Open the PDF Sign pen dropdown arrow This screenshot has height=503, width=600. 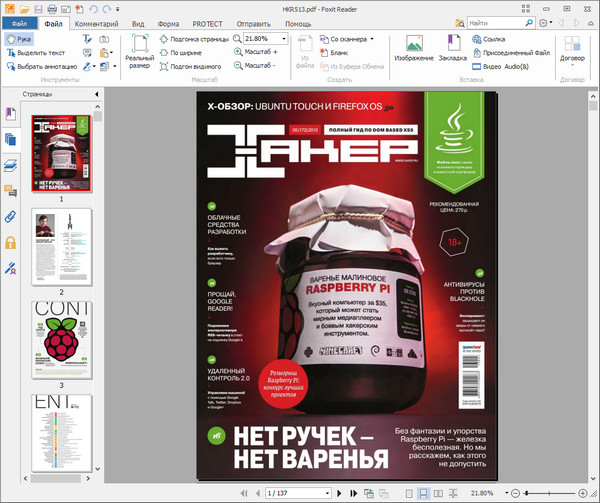[x=94, y=67]
